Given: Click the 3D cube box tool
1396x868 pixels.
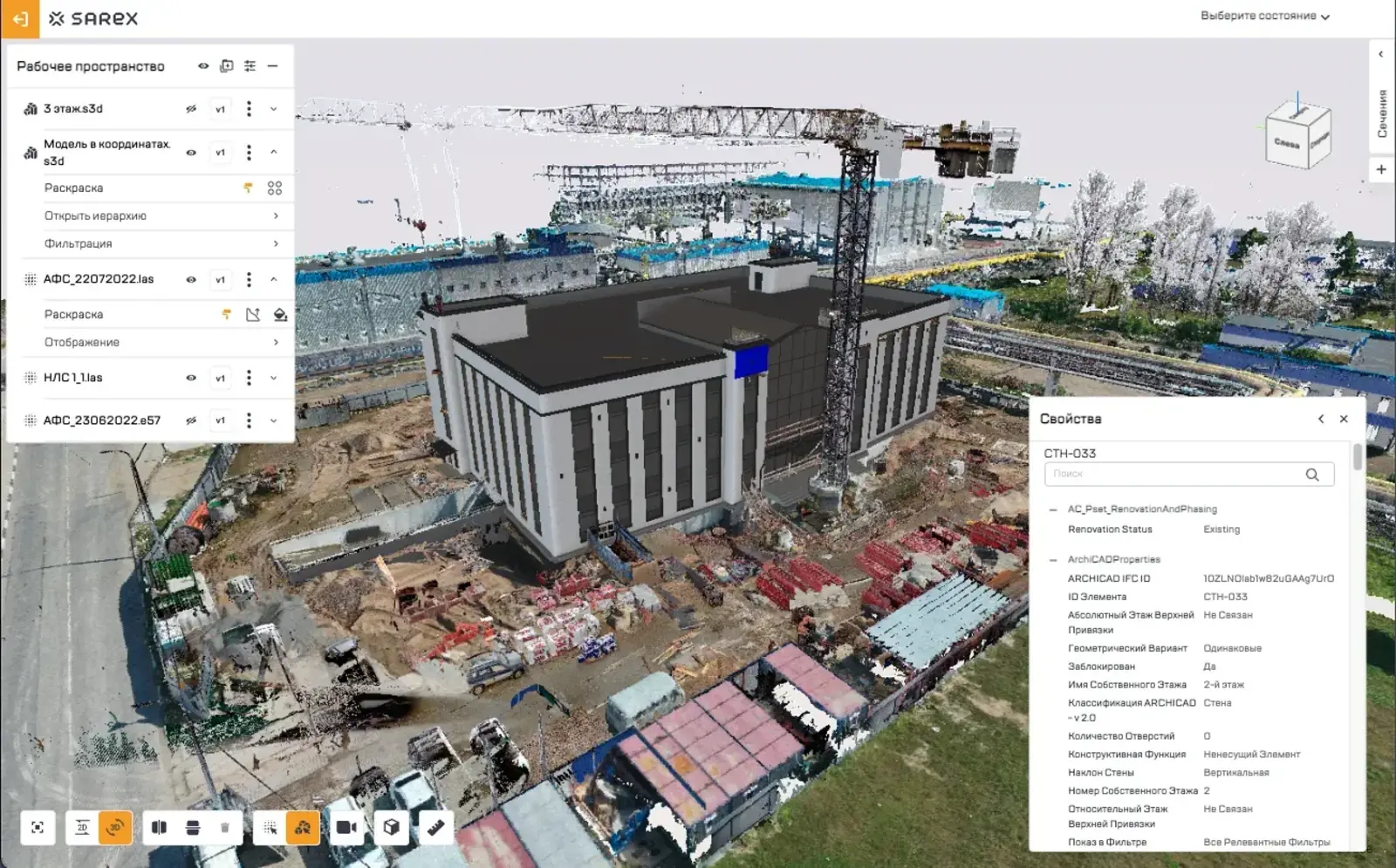Looking at the screenshot, I should [392, 827].
